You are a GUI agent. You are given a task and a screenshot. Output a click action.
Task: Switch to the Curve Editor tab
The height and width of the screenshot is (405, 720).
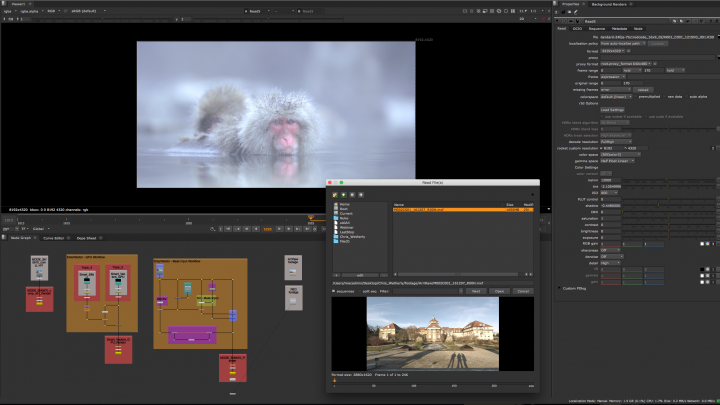tap(54, 238)
